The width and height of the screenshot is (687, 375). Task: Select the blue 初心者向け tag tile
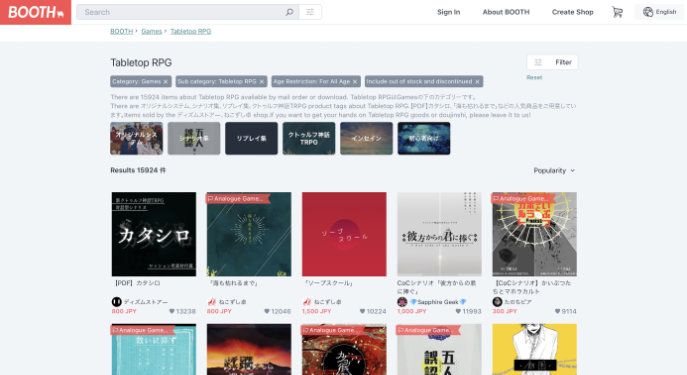point(424,138)
